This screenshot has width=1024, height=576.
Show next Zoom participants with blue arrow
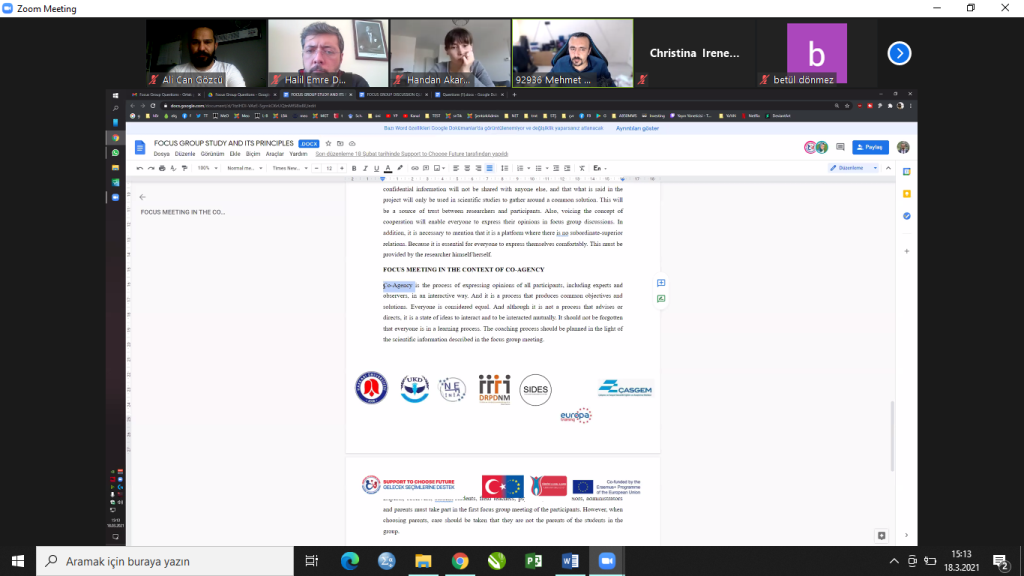click(x=899, y=54)
